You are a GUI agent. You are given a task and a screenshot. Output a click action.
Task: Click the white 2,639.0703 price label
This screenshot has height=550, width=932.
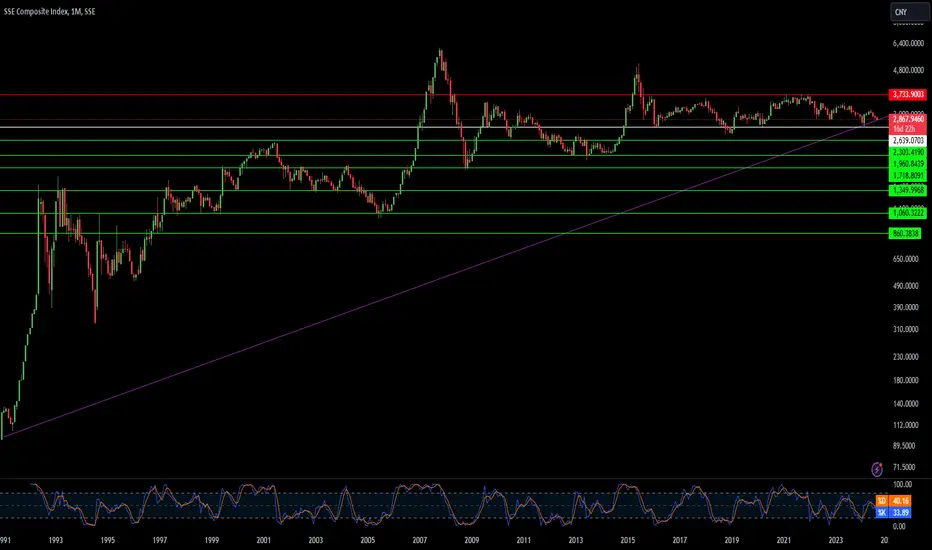point(908,141)
